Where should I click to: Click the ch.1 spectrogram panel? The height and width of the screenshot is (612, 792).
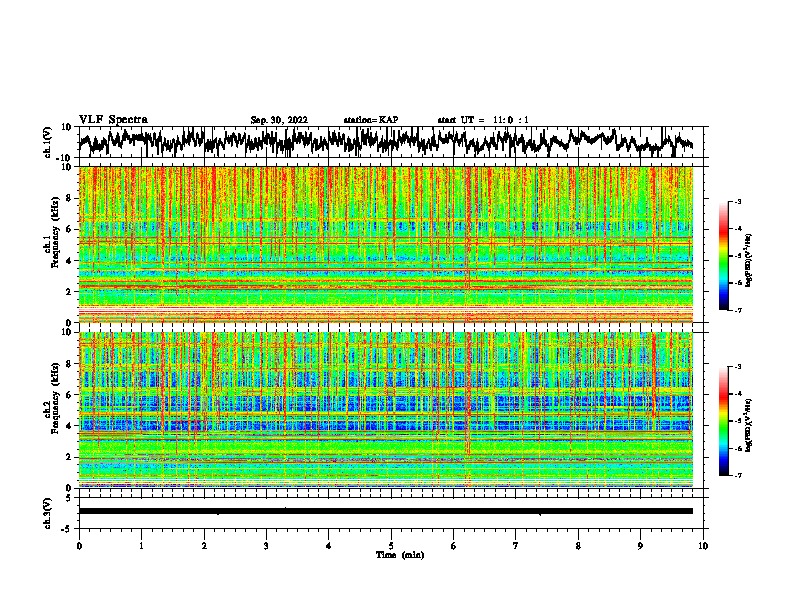coord(386,244)
